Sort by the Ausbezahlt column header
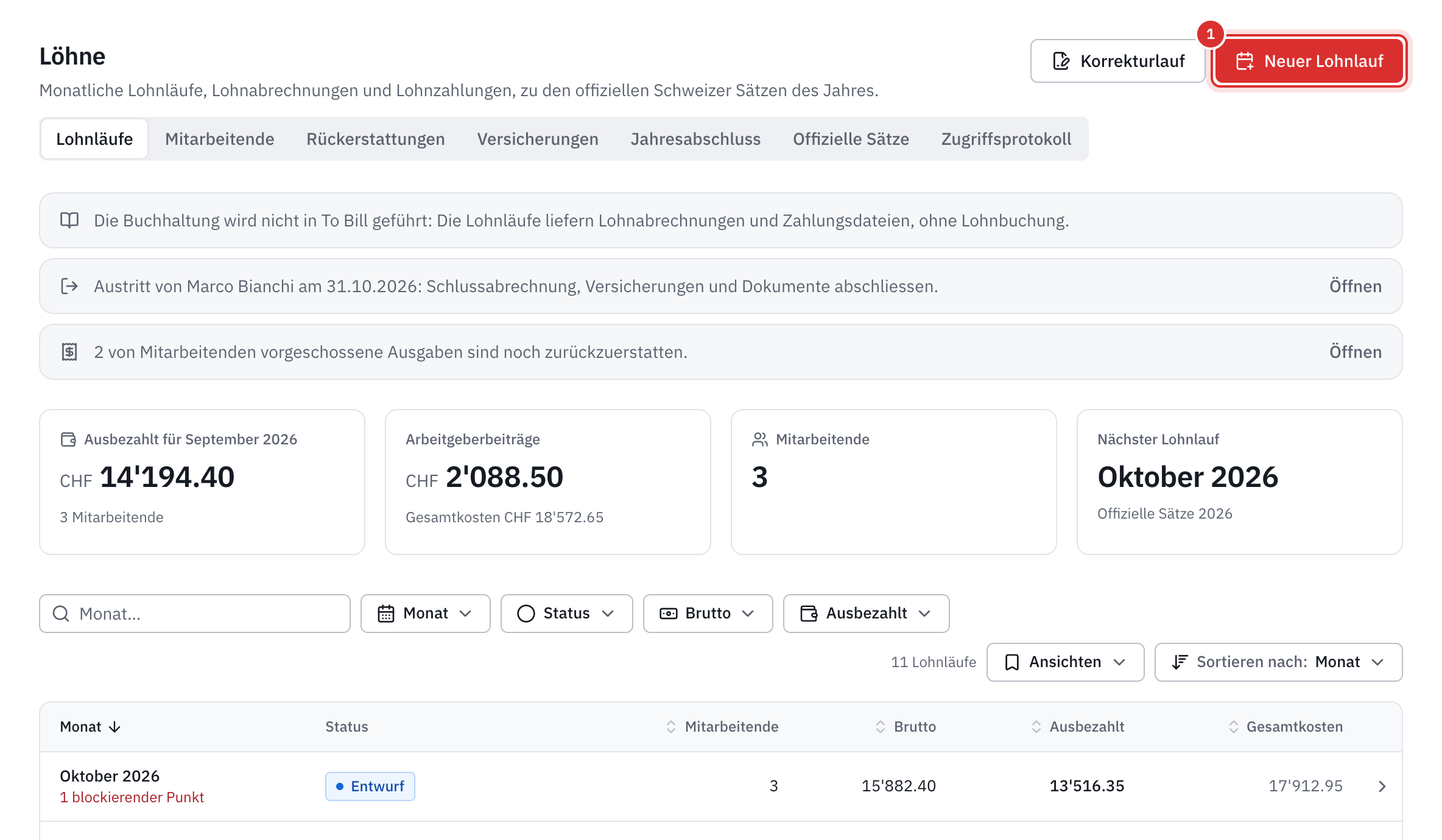 click(x=1077, y=727)
